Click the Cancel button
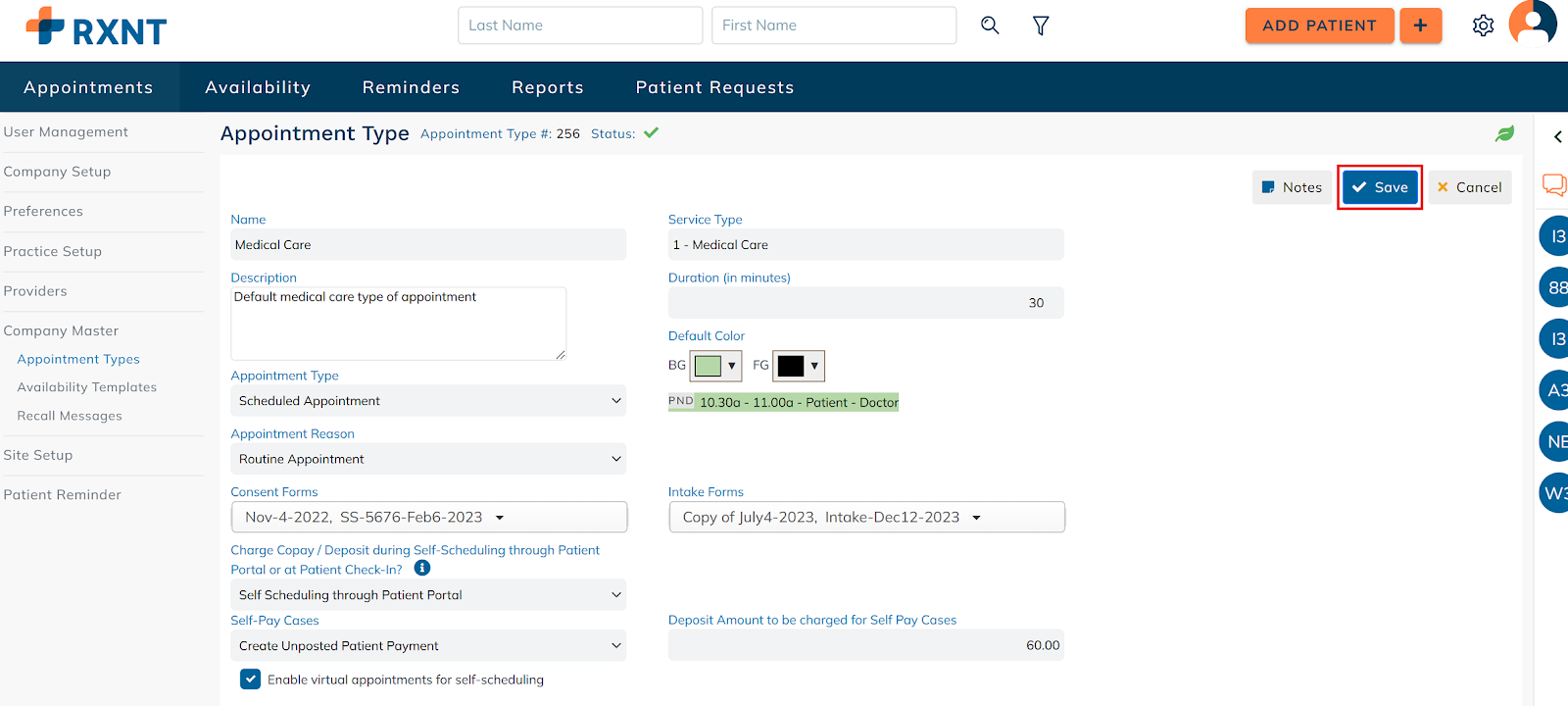1568x706 pixels. (x=1469, y=187)
